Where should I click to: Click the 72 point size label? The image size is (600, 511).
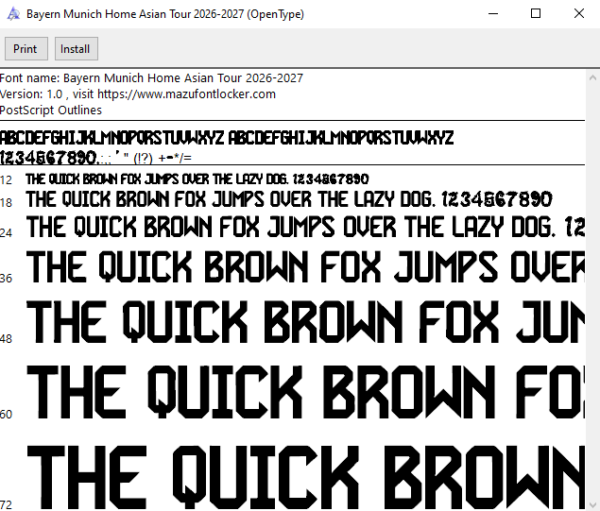click(6, 504)
